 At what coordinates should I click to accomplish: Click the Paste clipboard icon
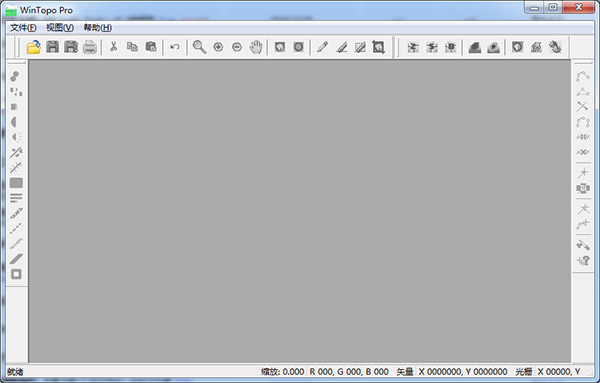pyautogui.click(x=151, y=47)
